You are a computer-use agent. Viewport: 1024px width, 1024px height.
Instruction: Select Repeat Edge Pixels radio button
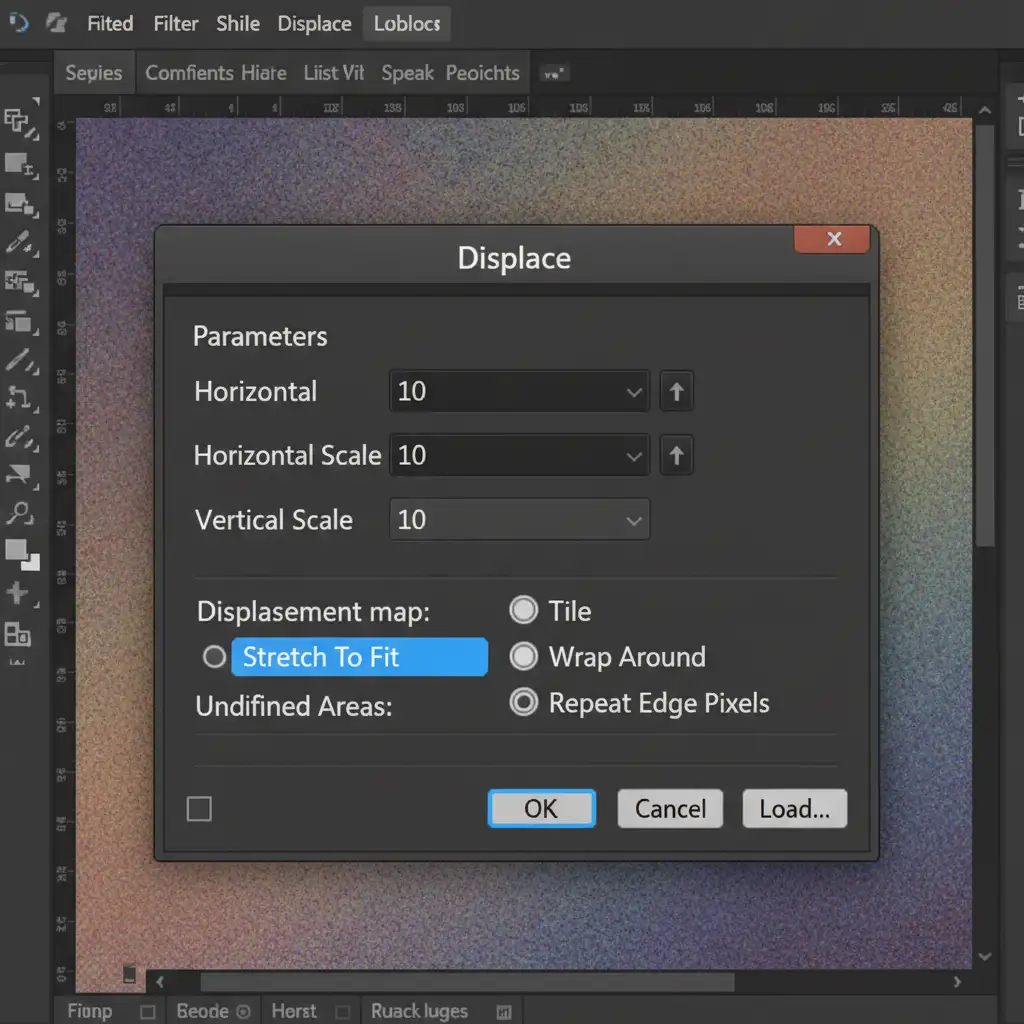click(x=524, y=702)
